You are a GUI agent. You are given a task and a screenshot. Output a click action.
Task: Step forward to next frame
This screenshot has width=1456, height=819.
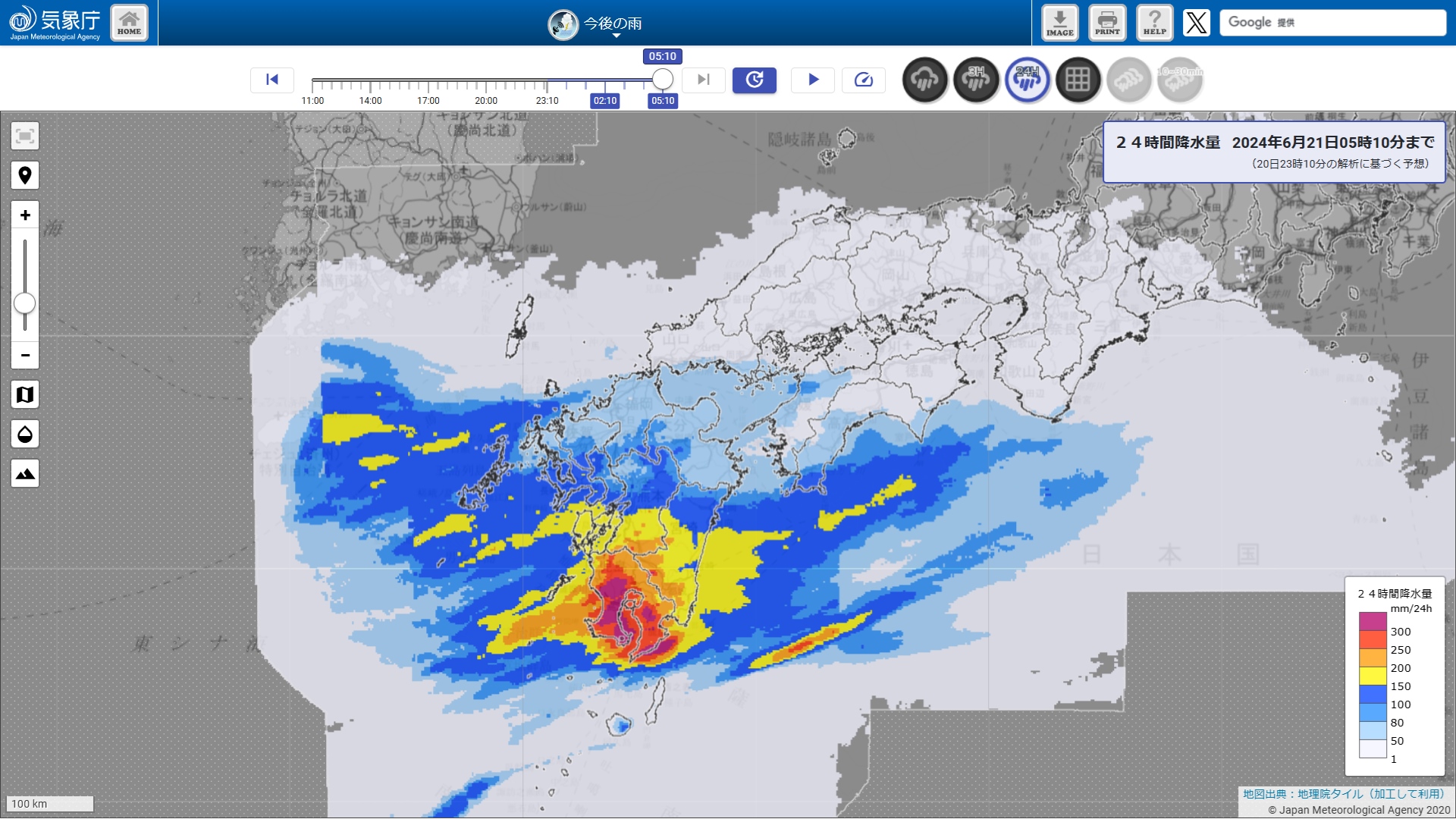[703, 80]
